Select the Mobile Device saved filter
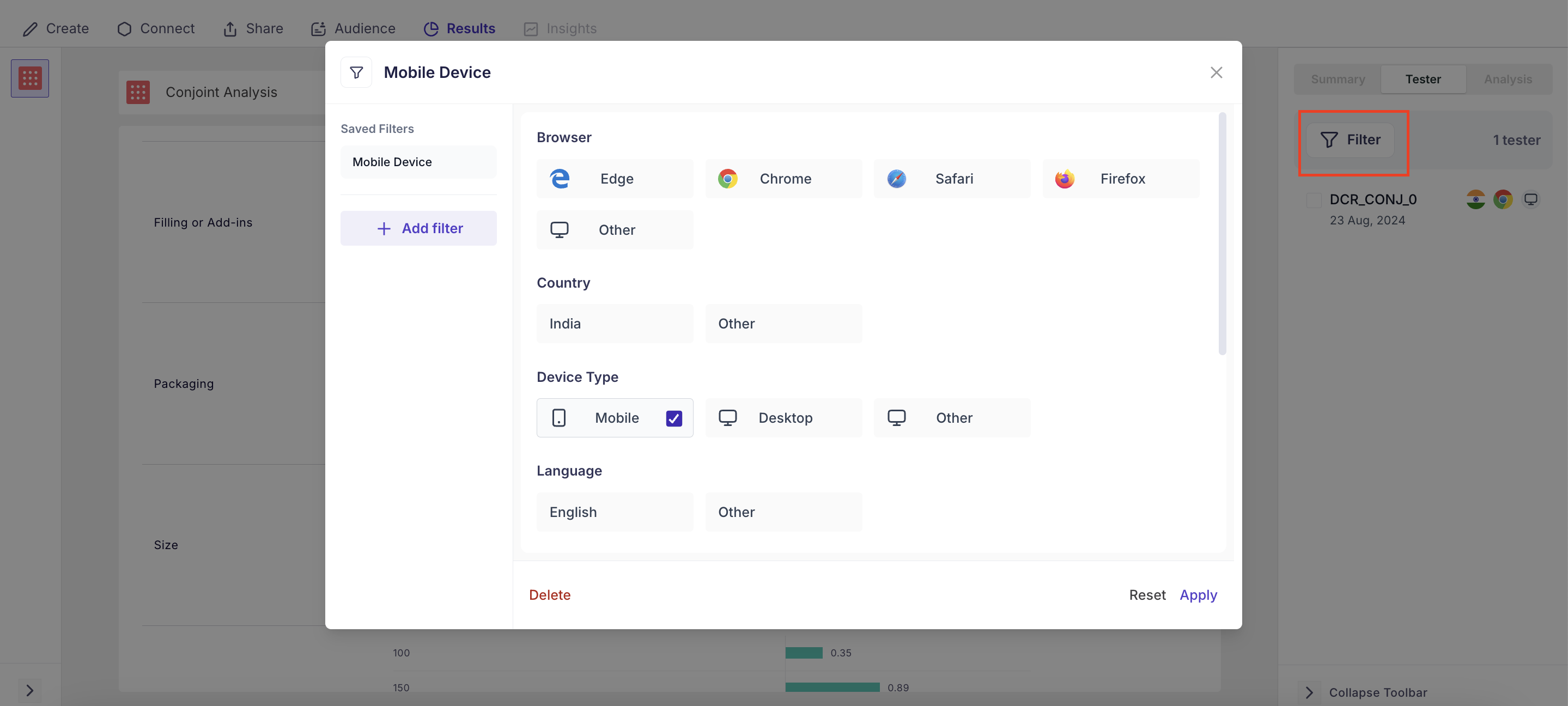 pyautogui.click(x=419, y=162)
